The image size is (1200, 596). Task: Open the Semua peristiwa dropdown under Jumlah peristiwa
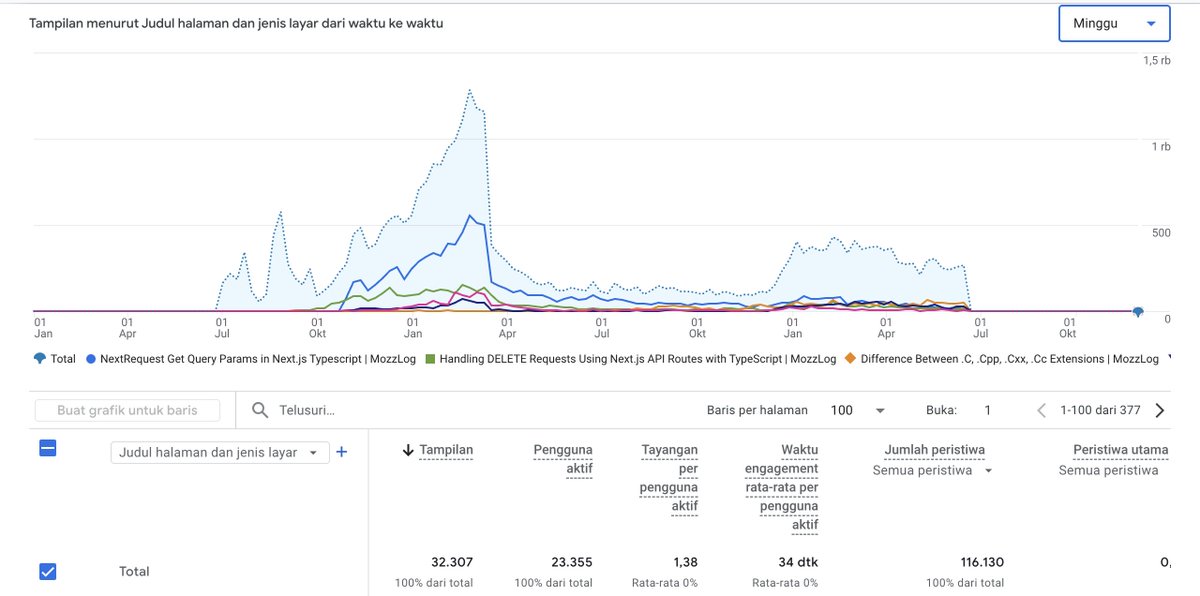(933, 470)
